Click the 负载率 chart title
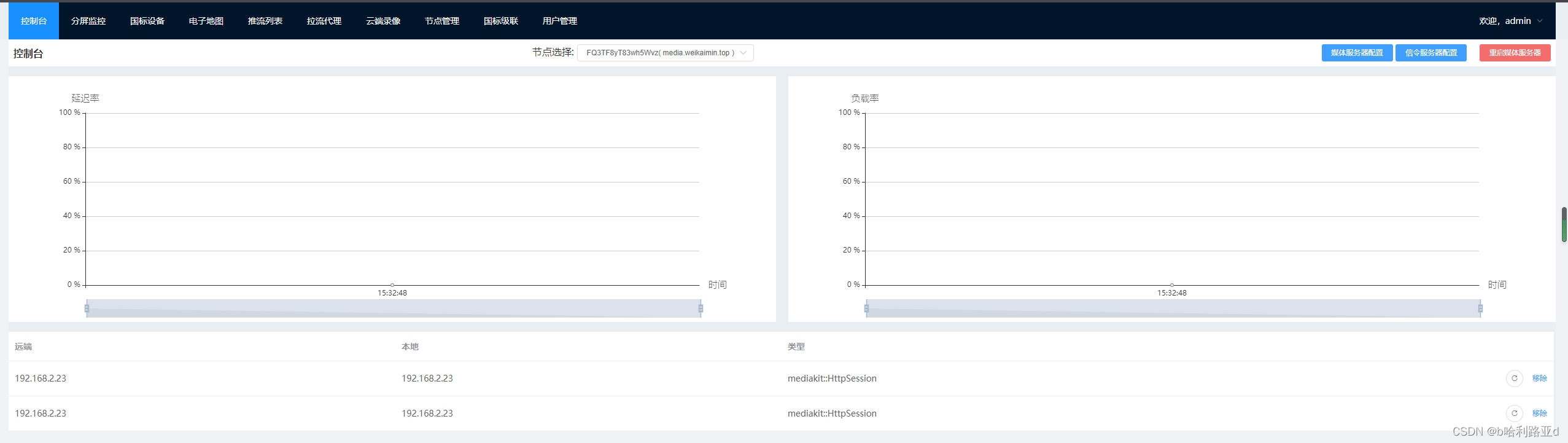Viewport: 1568px width, 443px height. tap(865, 98)
